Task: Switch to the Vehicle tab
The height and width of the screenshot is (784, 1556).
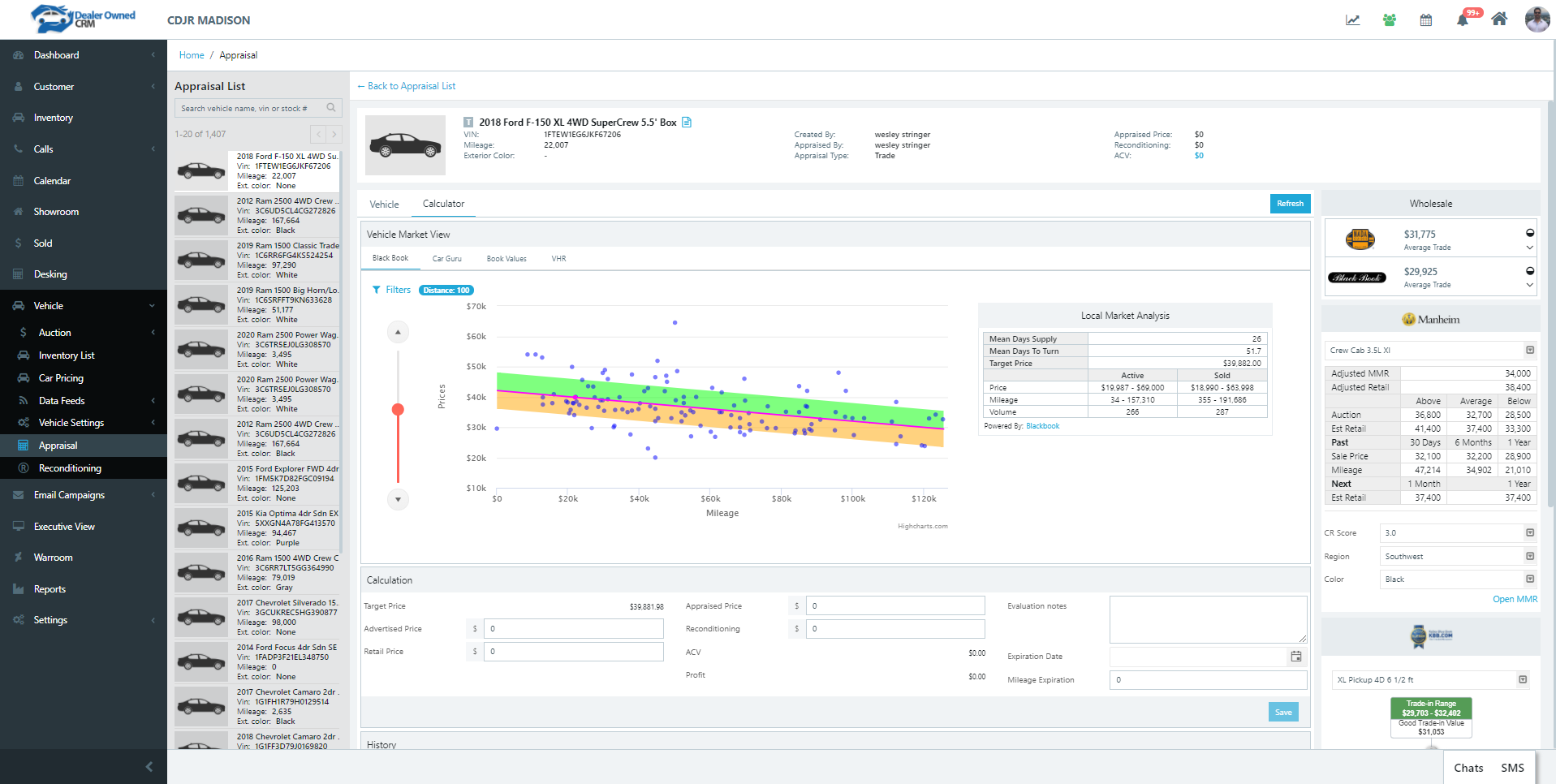Action: point(384,205)
